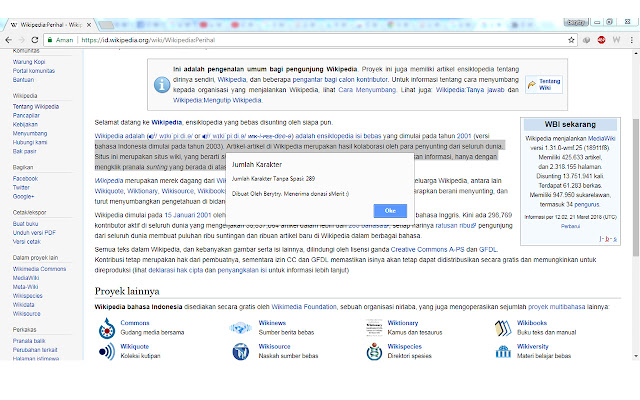Open the red ABP extension icon
The width and height of the screenshot is (640, 400).
[x=601, y=40]
